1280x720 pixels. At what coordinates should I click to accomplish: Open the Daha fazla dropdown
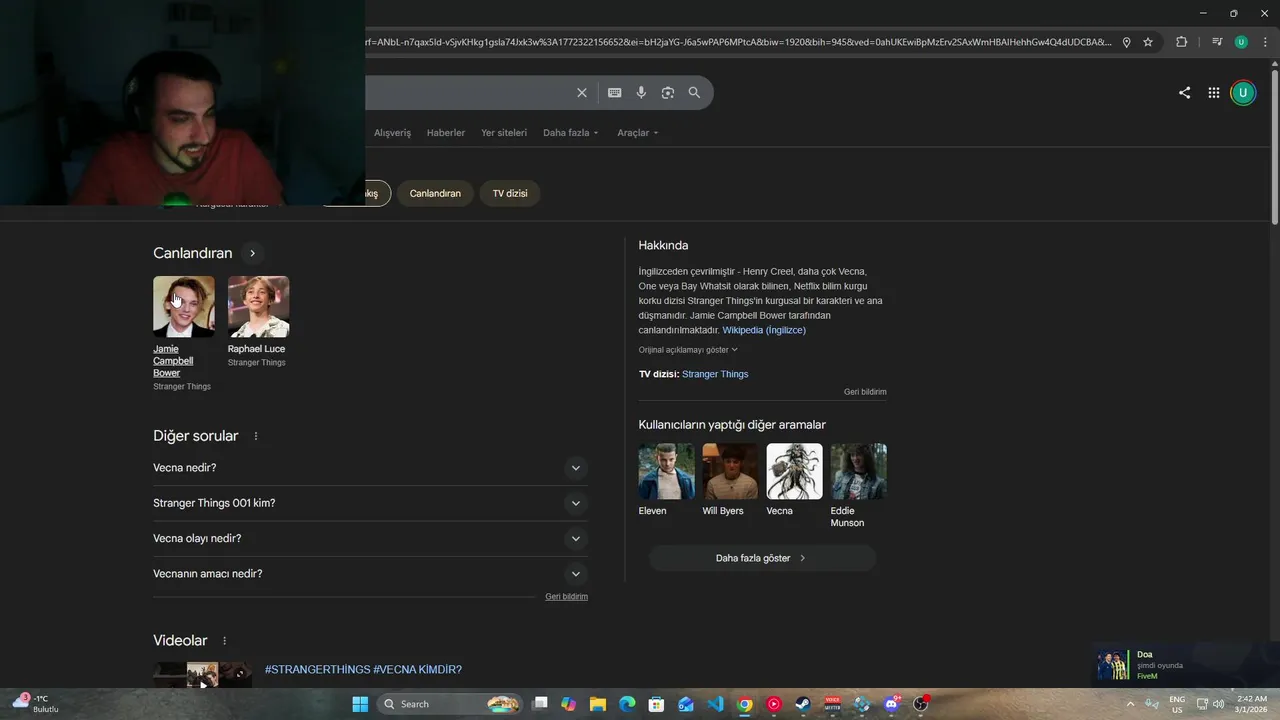[x=570, y=133]
